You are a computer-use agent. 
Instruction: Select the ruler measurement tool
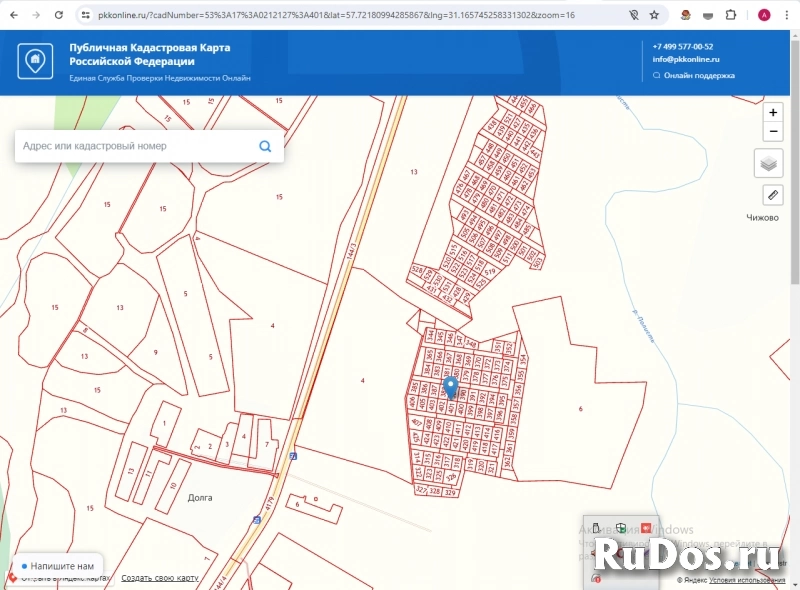point(772,195)
